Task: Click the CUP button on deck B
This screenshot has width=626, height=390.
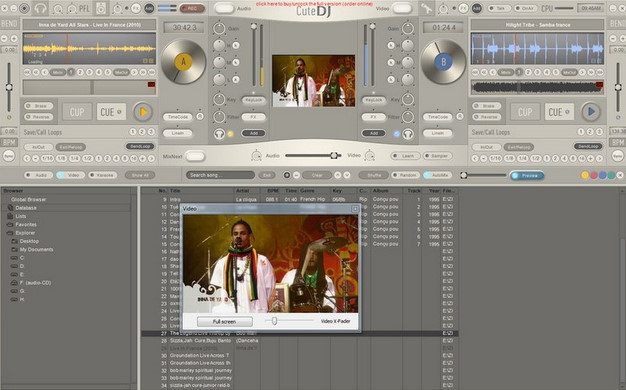Action: pyautogui.click(x=525, y=112)
